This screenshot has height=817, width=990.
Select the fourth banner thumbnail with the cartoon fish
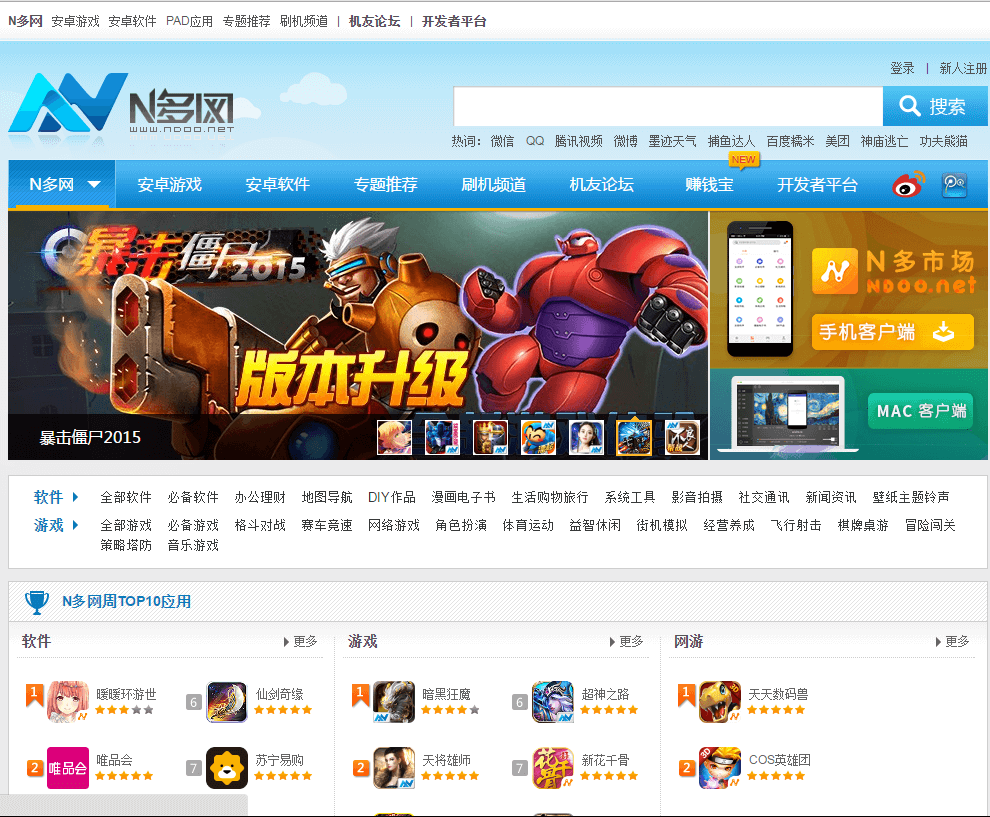tap(538, 438)
